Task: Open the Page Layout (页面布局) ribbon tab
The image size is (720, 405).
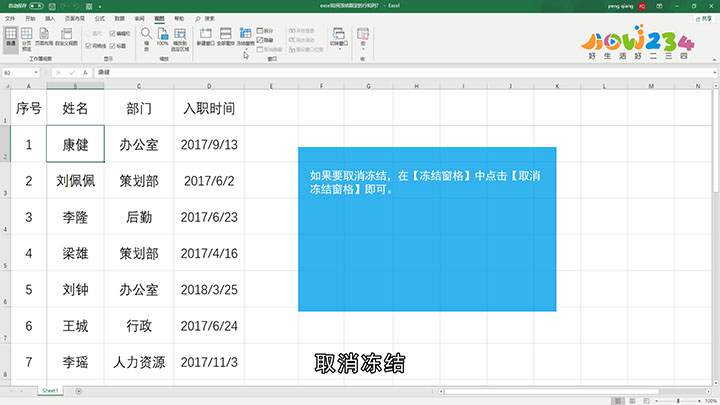Action: pyautogui.click(x=75, y=18)
